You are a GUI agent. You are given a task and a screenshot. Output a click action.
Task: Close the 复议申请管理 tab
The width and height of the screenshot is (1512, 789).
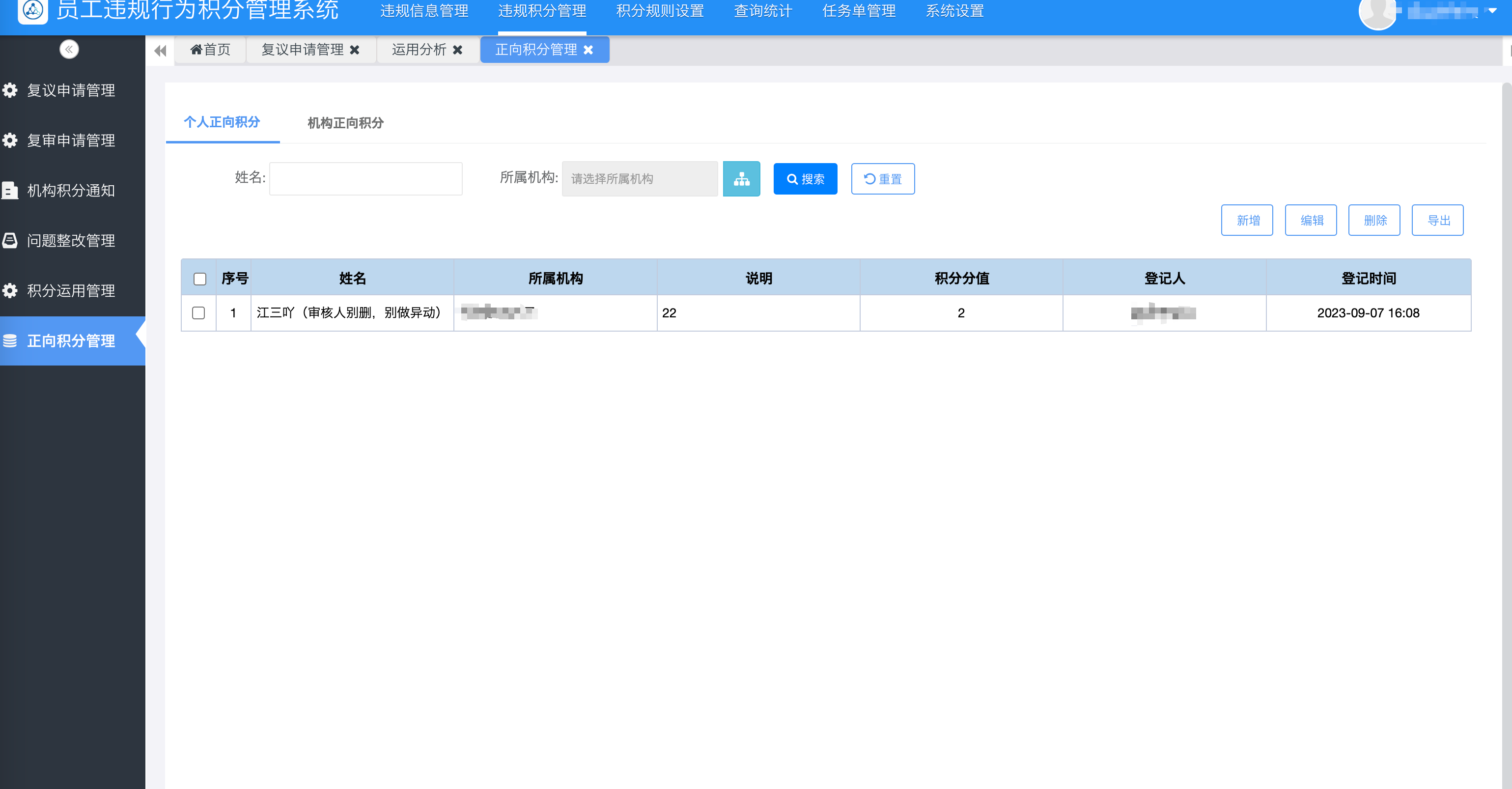[355, 51]
